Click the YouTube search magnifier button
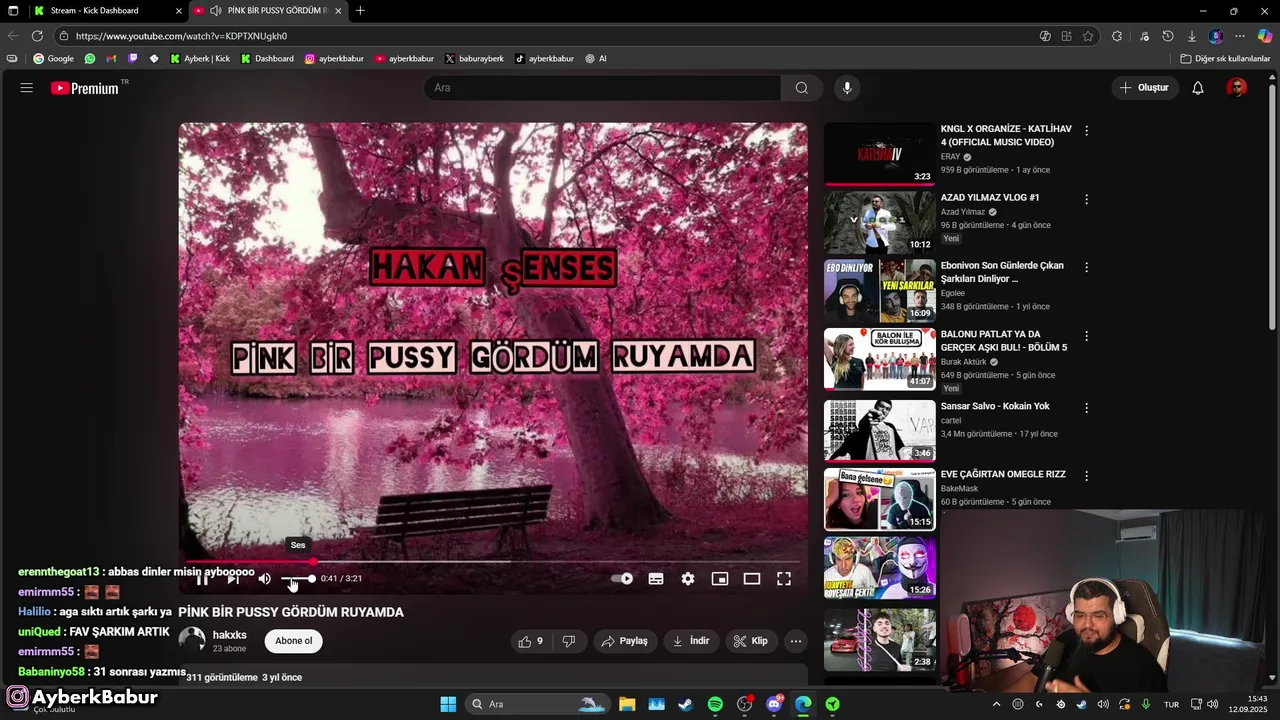Screen dimensions: 1280x720 pyautogui.click(x=802, y=88)
